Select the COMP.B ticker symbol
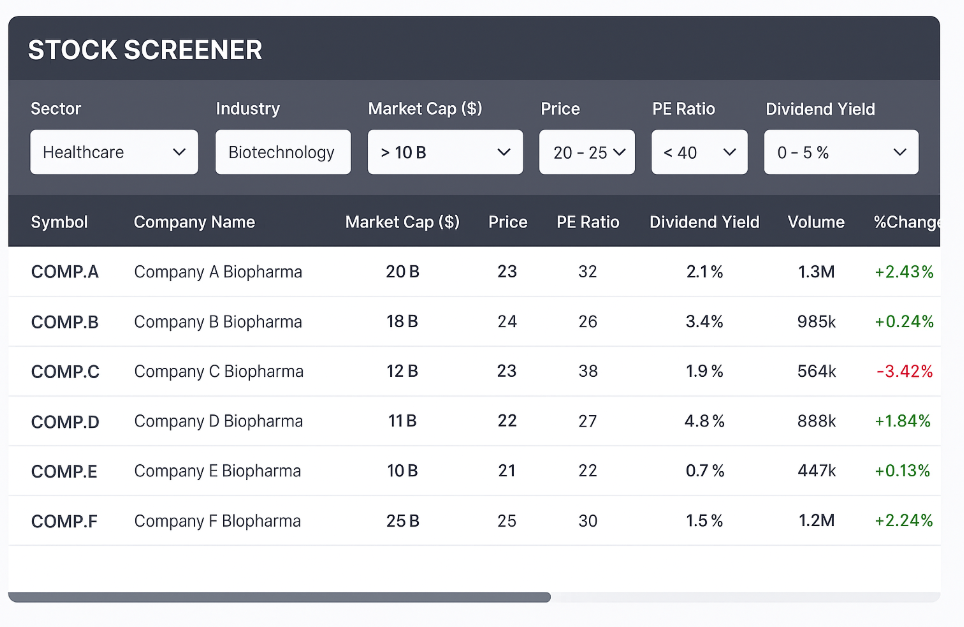964x627 pixels. (x=65, y=322)
